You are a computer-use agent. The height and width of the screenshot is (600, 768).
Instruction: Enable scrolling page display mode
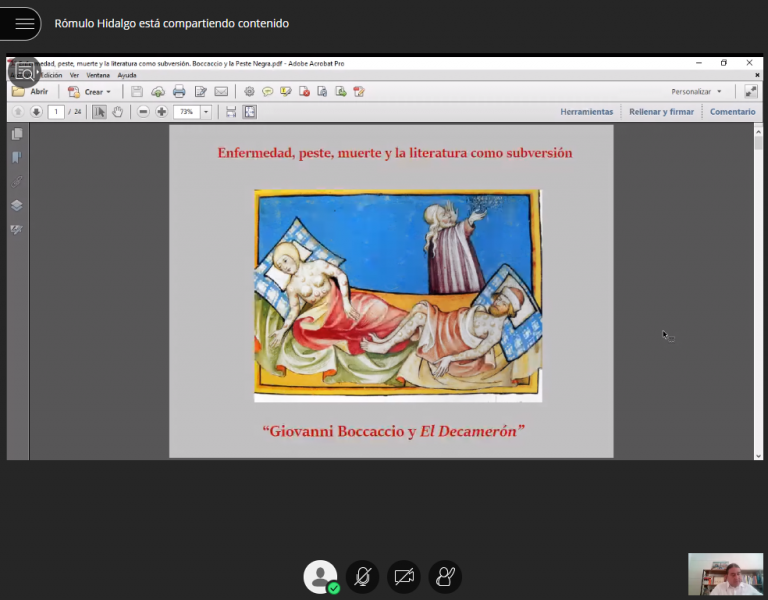[231, 112]
